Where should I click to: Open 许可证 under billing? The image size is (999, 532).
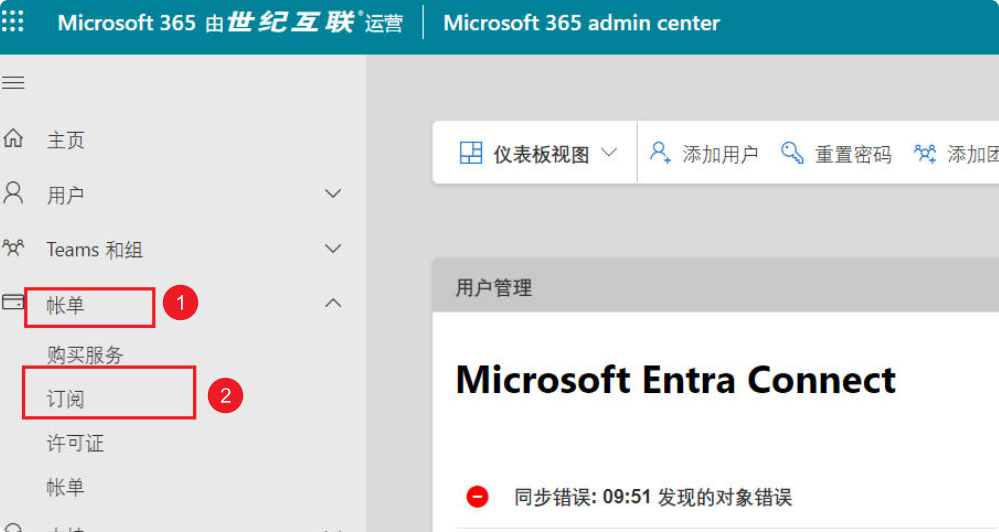pyautogui.click(x=75, y=443)
